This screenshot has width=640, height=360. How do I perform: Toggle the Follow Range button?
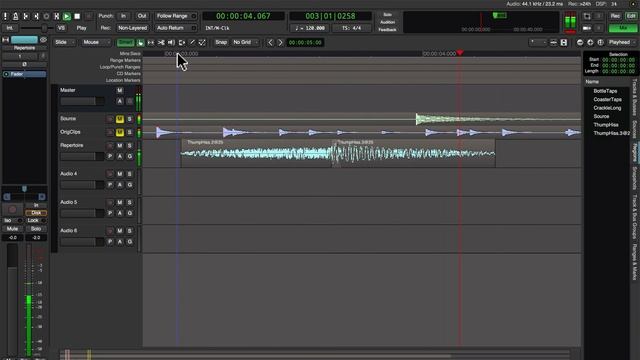pos(176,16)
